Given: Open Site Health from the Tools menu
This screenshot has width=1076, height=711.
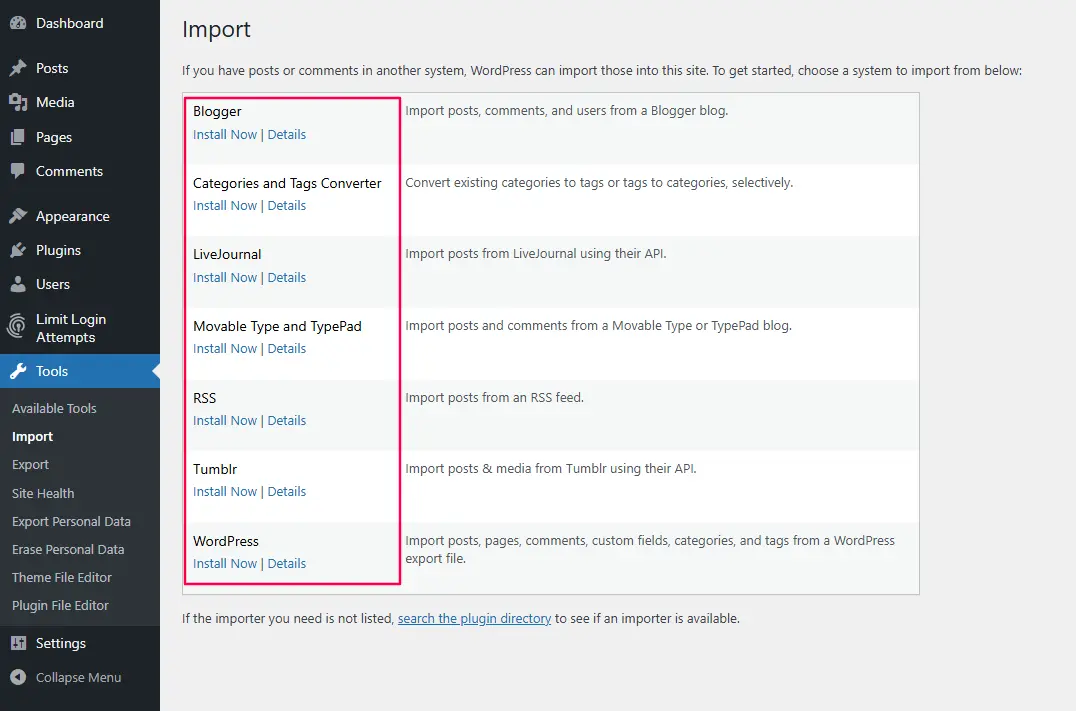Looking at the screenshot, I should click(x=43, y=493).
